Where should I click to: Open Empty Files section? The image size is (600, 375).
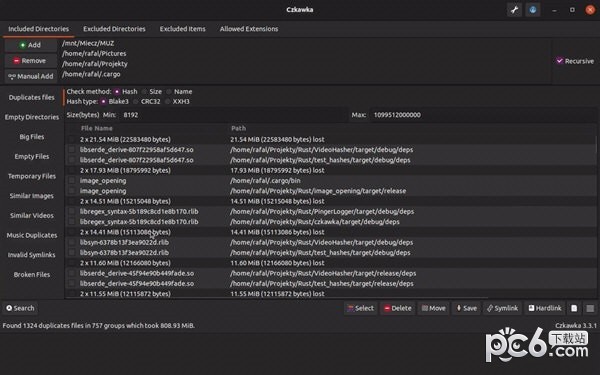pos(32,157)
